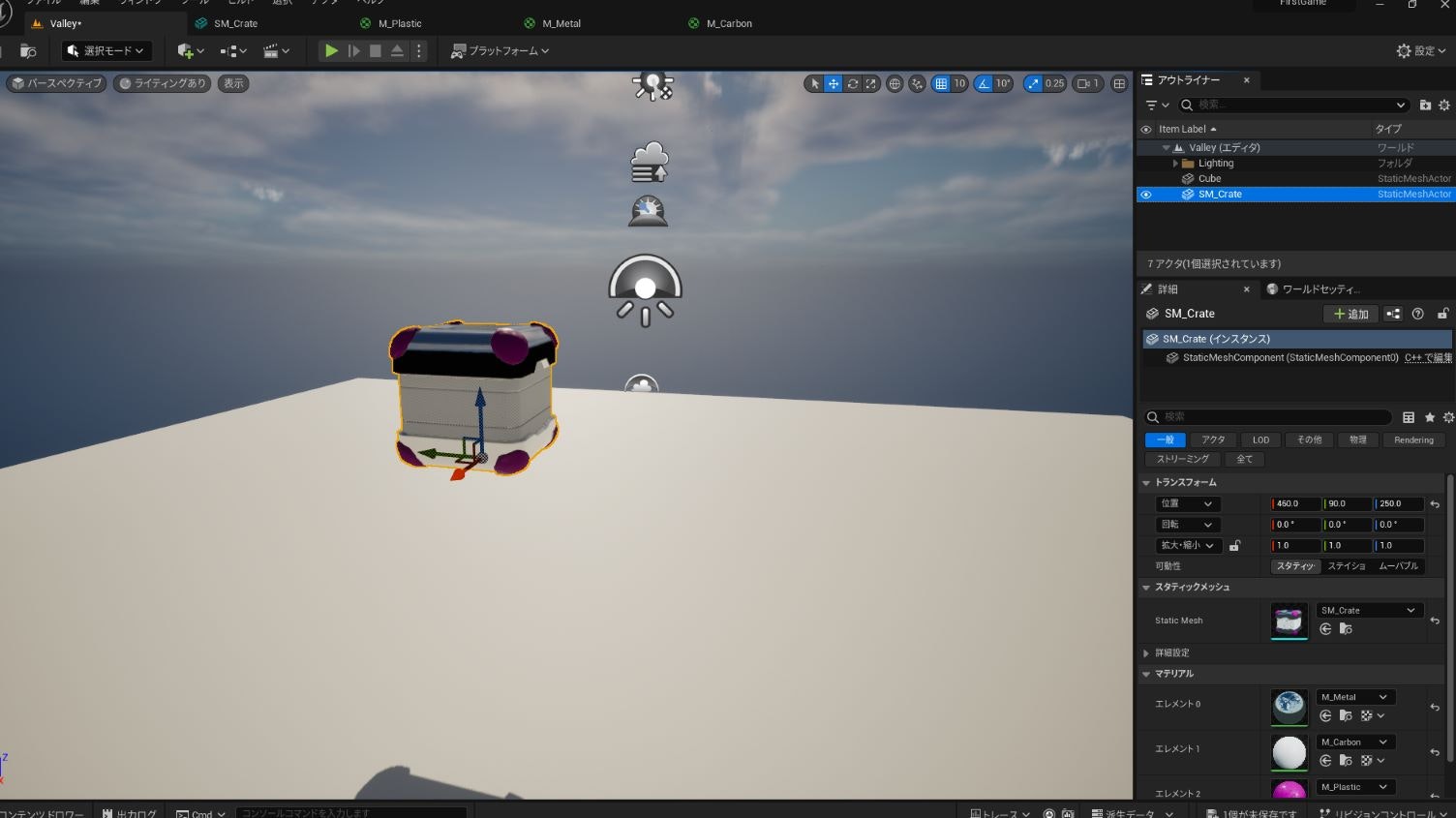Select the ストリーミング category filter
This screenshot has height=818, width=1456.
click(1182, 460)
